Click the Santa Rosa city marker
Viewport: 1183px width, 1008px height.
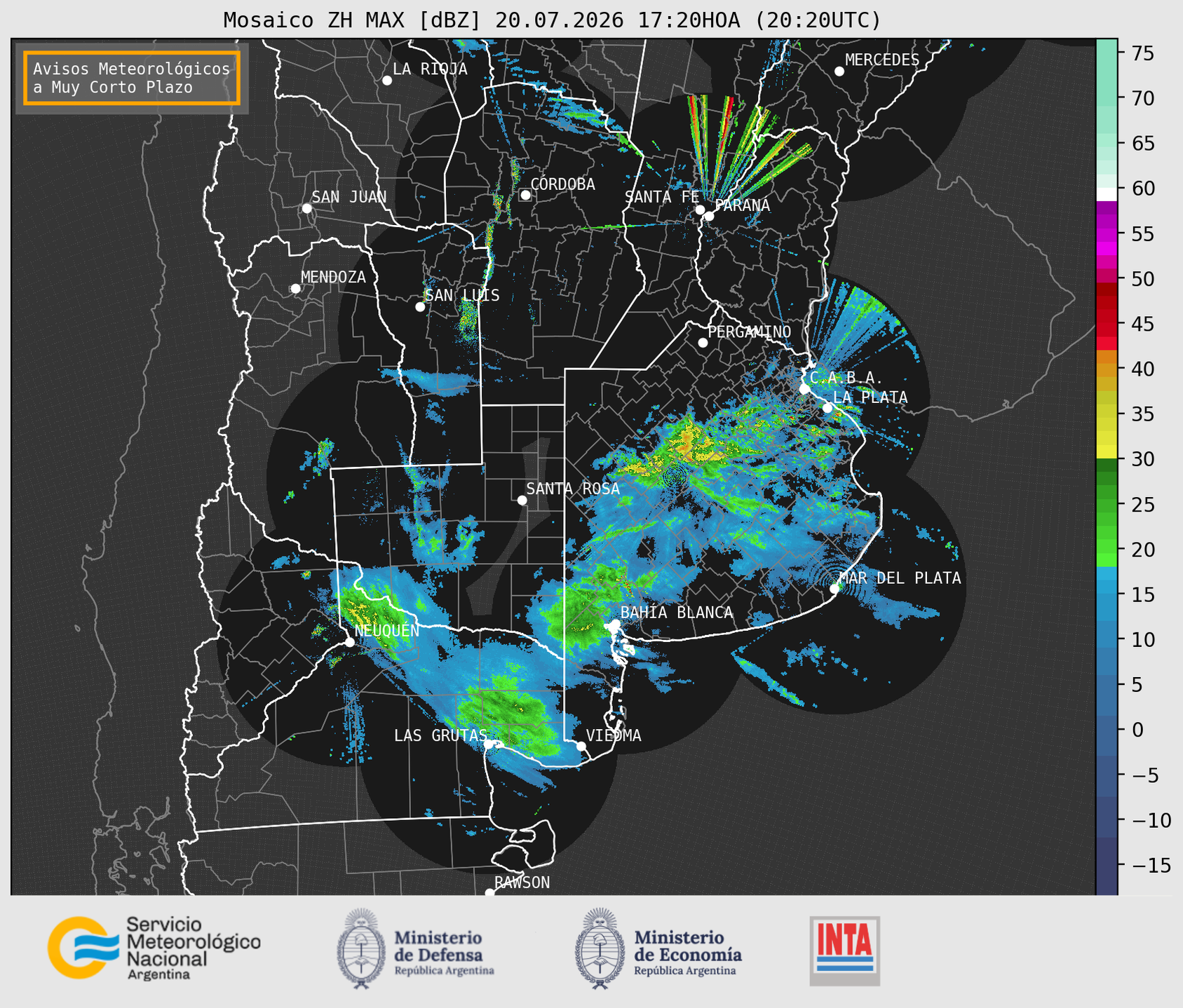coord(522,500)
